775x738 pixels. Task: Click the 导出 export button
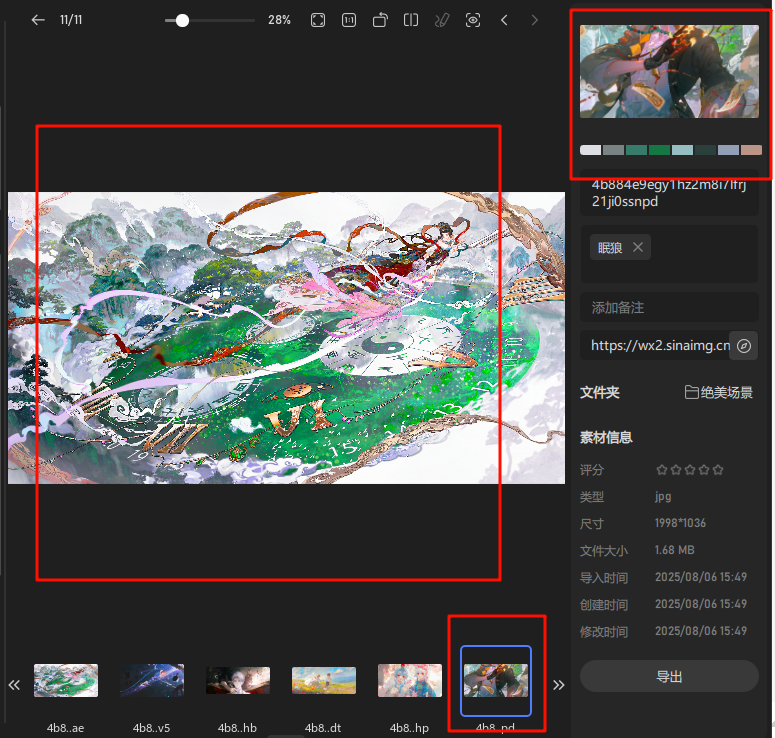click(x=669, y=676)
